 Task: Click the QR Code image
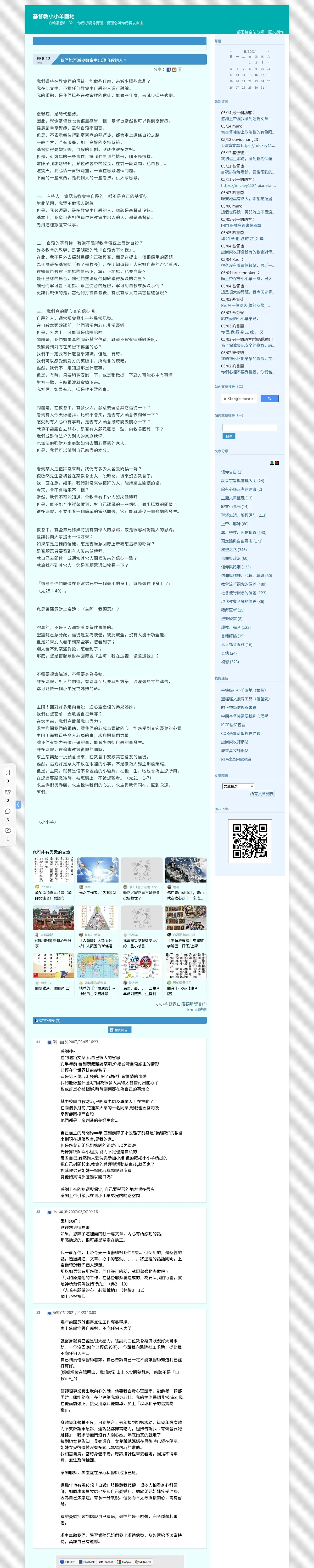click(x=250, y=841)
